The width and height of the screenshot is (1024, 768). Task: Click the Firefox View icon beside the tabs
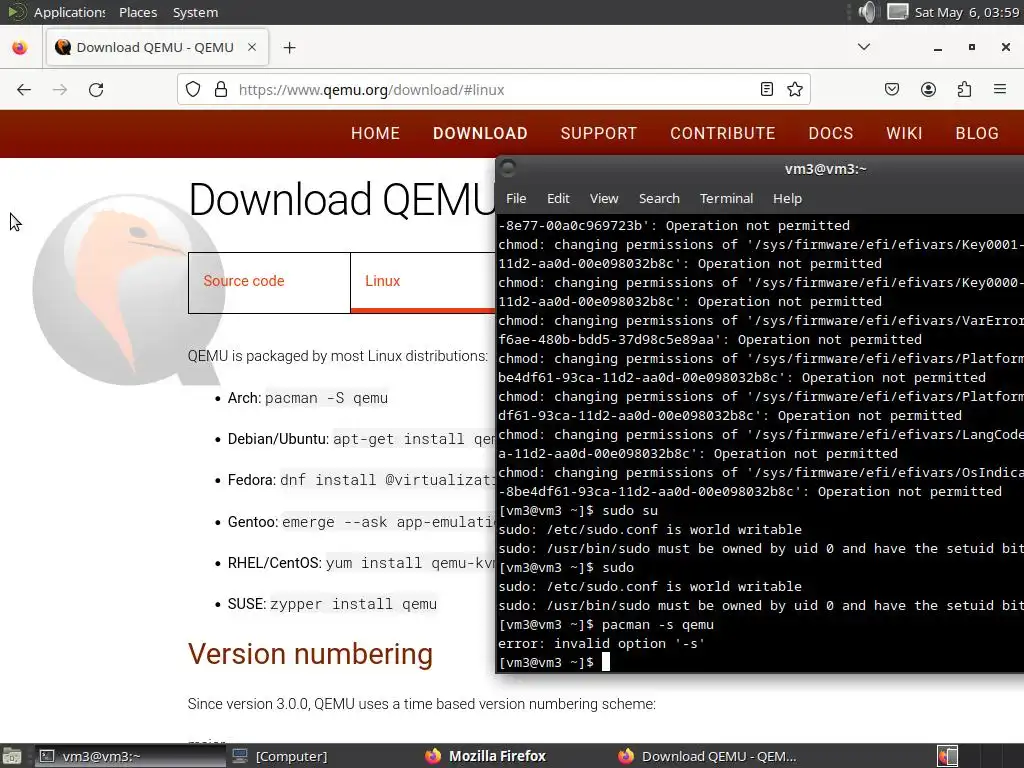tap(20, 47)
